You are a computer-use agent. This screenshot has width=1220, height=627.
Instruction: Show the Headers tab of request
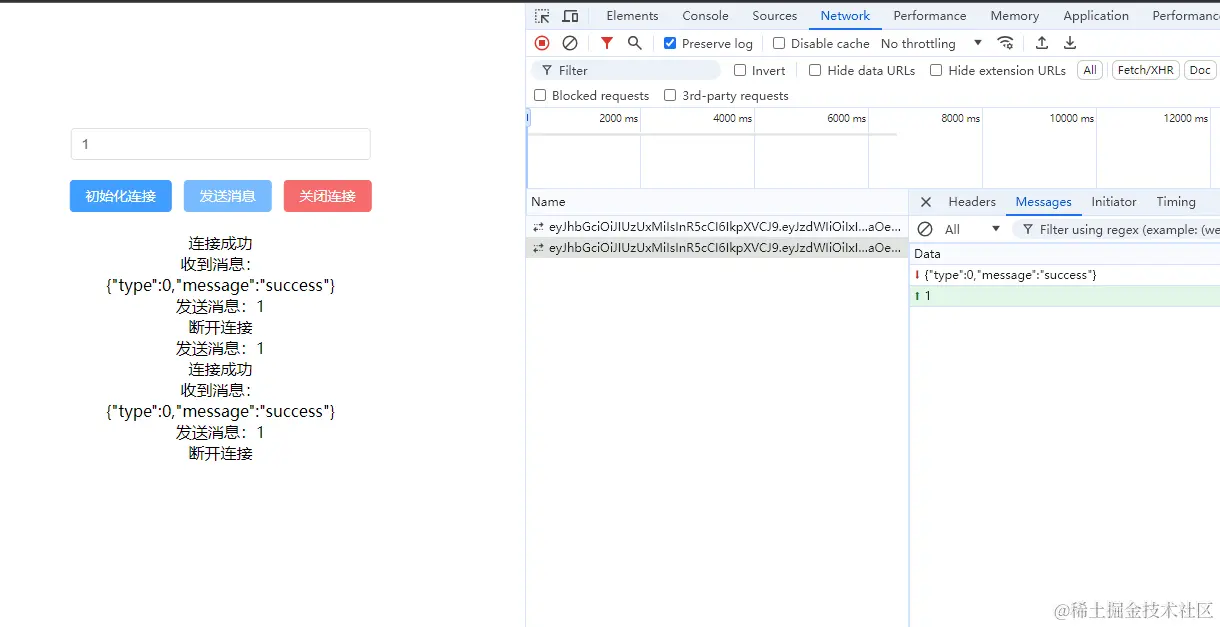click(972, 202)
